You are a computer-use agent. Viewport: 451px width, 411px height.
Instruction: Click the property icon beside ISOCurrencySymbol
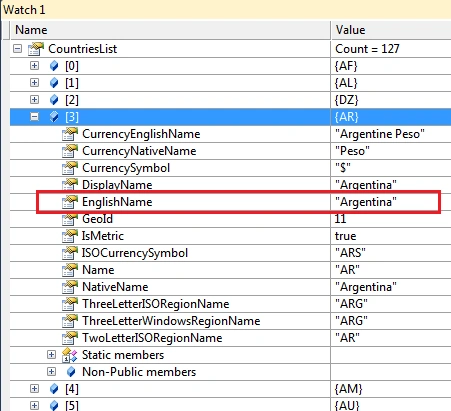click(x=70, y=253)
